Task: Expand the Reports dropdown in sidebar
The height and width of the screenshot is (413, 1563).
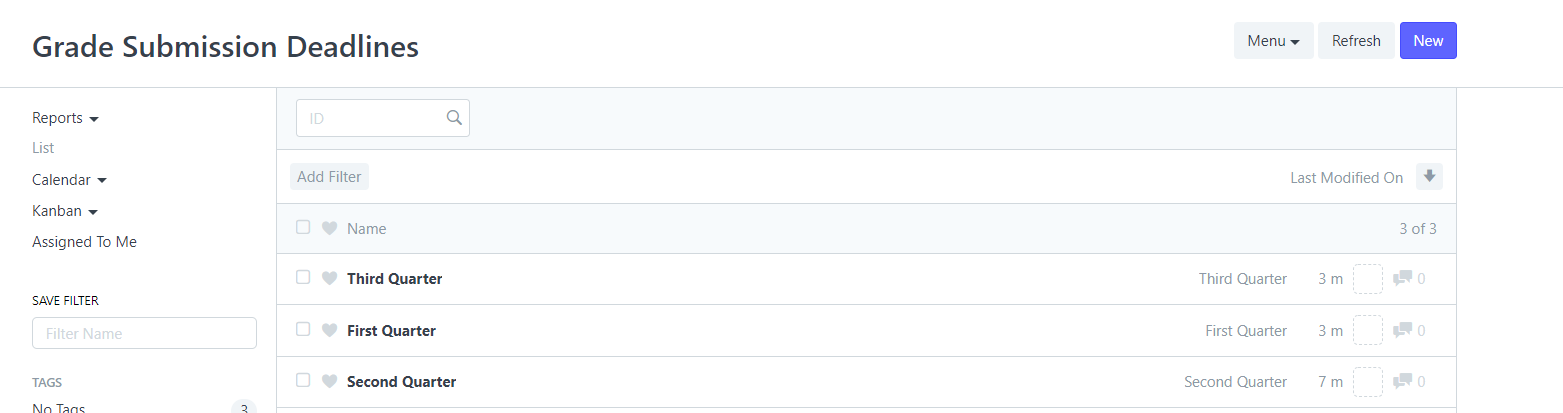Action: coord(65,118)
